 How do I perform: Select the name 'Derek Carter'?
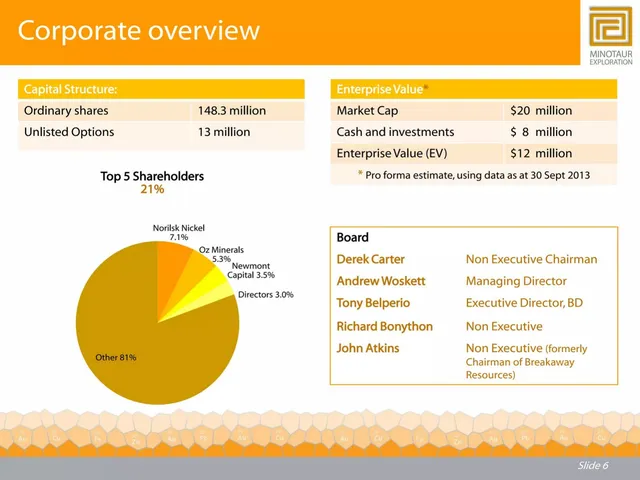[x=371, y=259]
